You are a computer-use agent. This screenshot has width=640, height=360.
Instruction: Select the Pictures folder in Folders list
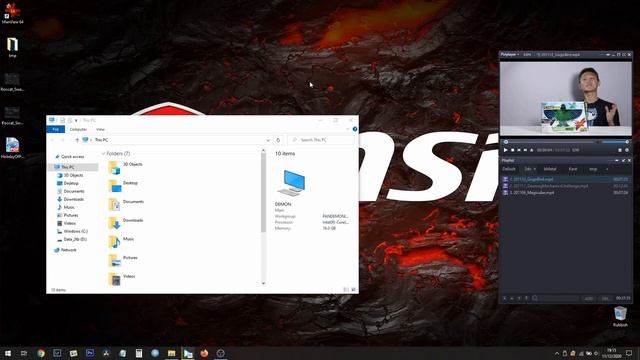click(123, 260)
